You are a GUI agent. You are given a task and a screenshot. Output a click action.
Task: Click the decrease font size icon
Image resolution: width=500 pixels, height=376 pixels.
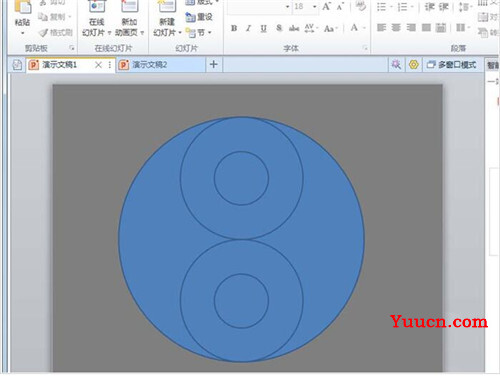tap(340, 6)
